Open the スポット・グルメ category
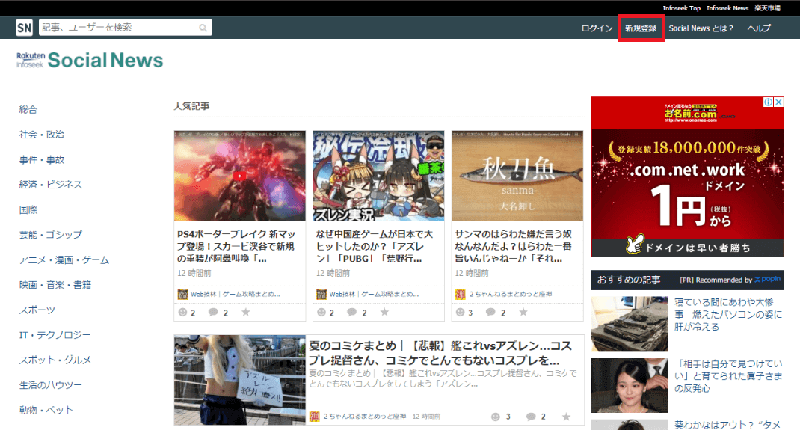 coord(55,360)
